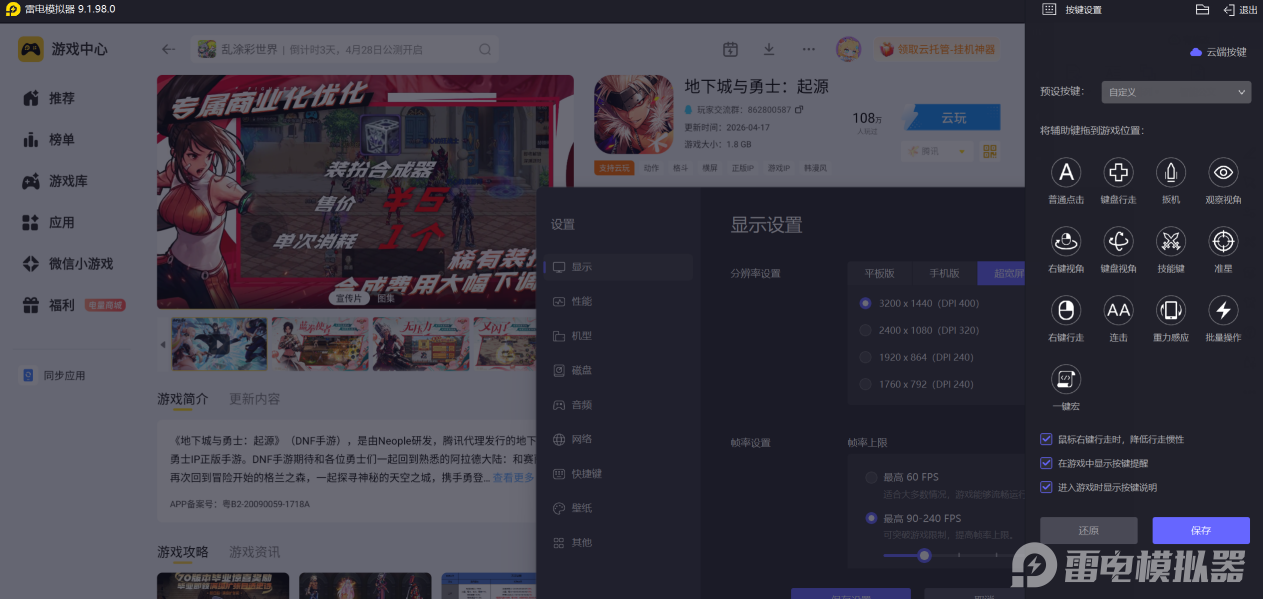This screenshot has height=599, width=1263.
Task: Open the three-dot more menu
Action: pyautogui.click(x=809, y=49)
